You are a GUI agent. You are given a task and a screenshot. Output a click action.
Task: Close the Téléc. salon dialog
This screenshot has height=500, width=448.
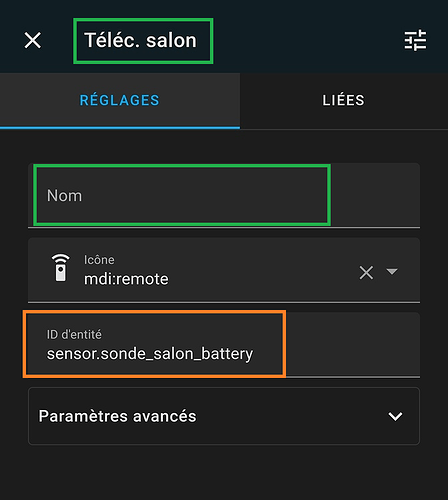(33, 40)
